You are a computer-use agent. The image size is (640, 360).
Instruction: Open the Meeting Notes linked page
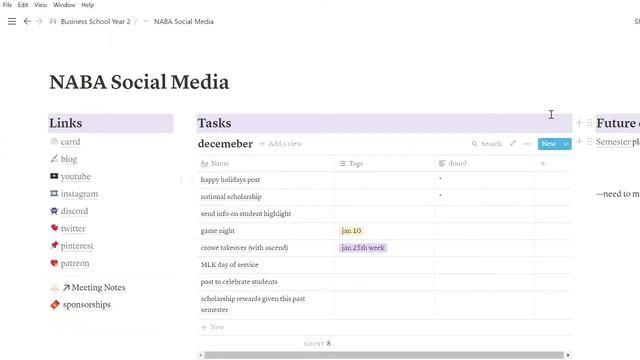[x=98, y=287]
